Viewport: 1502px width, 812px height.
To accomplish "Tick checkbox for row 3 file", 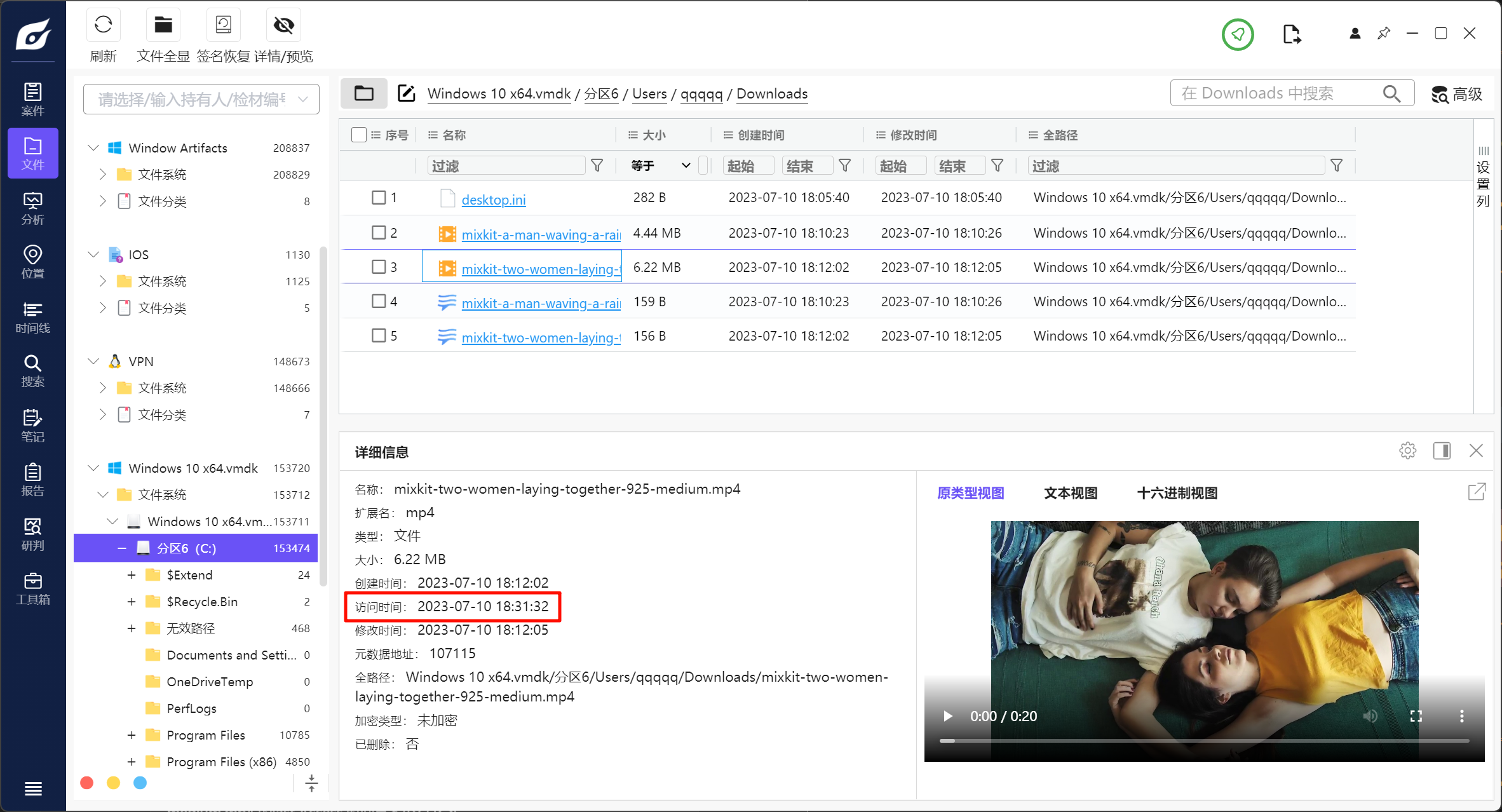I will pos(379,267).
